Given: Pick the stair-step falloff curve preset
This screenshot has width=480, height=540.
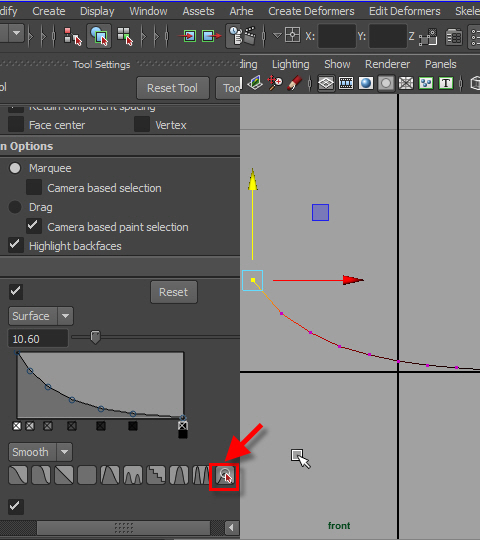Looking at the screenshot, I should [156, 475].
